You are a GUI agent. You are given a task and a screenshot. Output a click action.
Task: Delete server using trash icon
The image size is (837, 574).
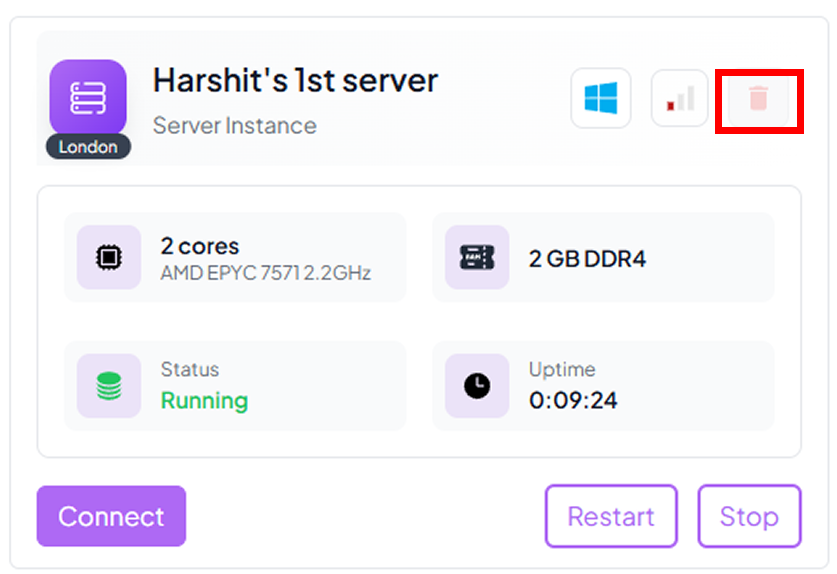[759, 98]
